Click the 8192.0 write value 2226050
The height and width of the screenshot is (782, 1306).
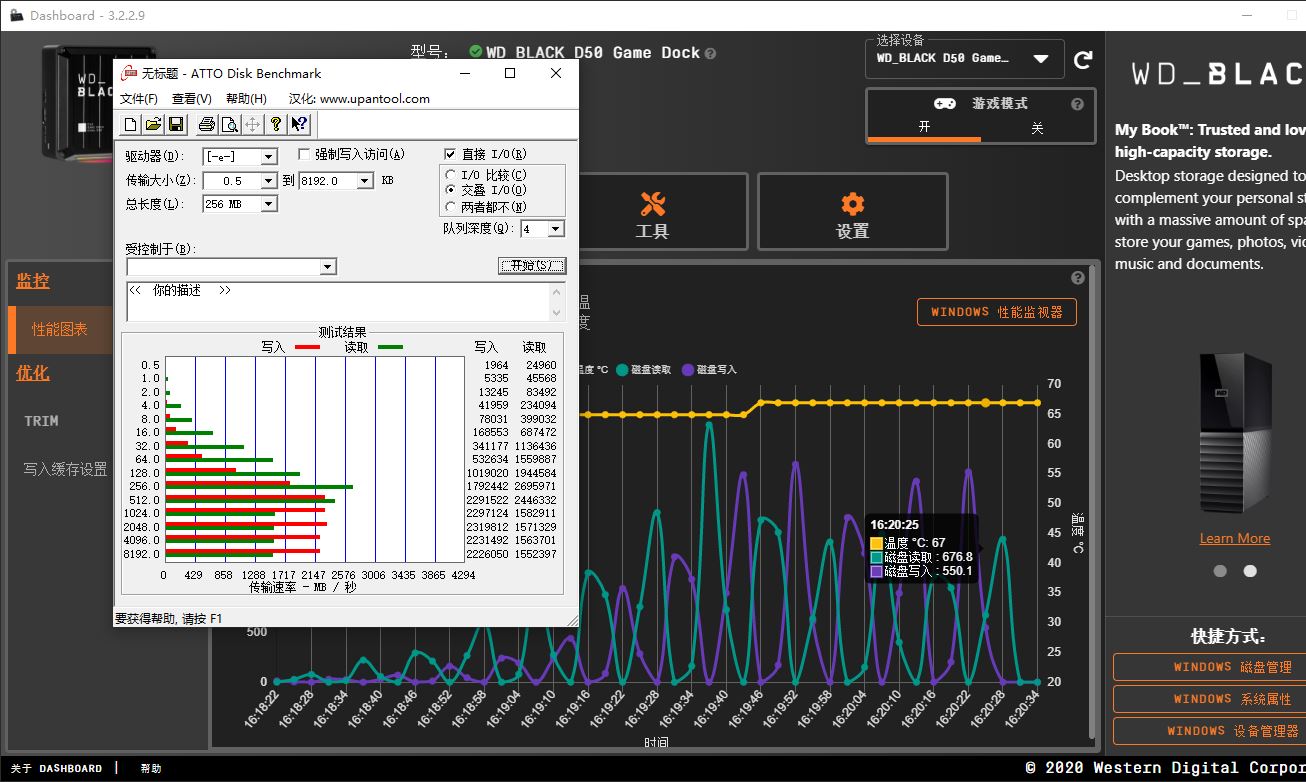click(488, 554)
